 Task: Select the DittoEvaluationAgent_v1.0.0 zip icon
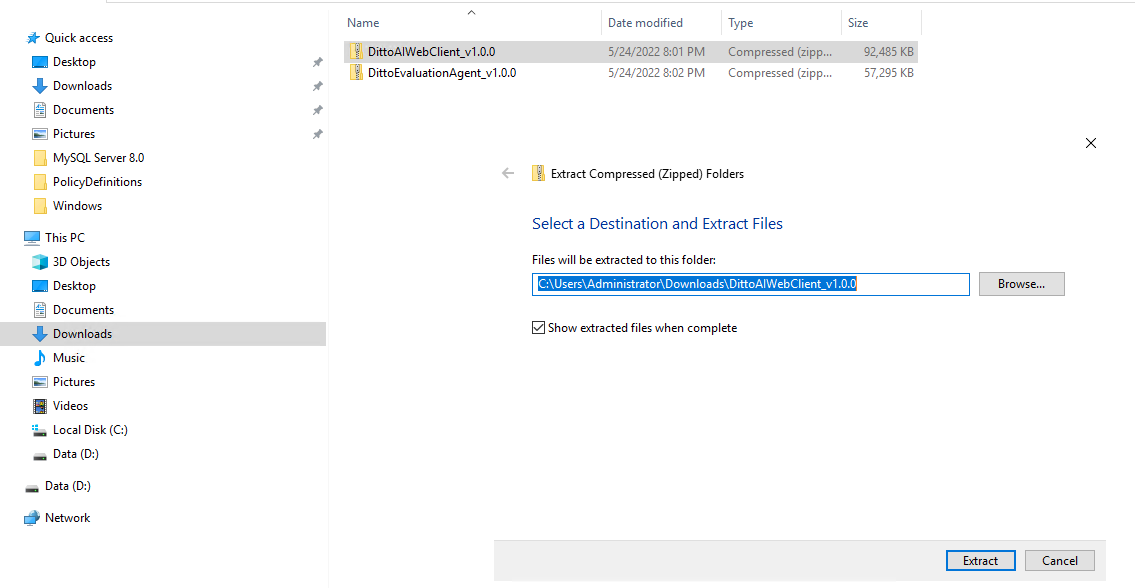[355, 72]
